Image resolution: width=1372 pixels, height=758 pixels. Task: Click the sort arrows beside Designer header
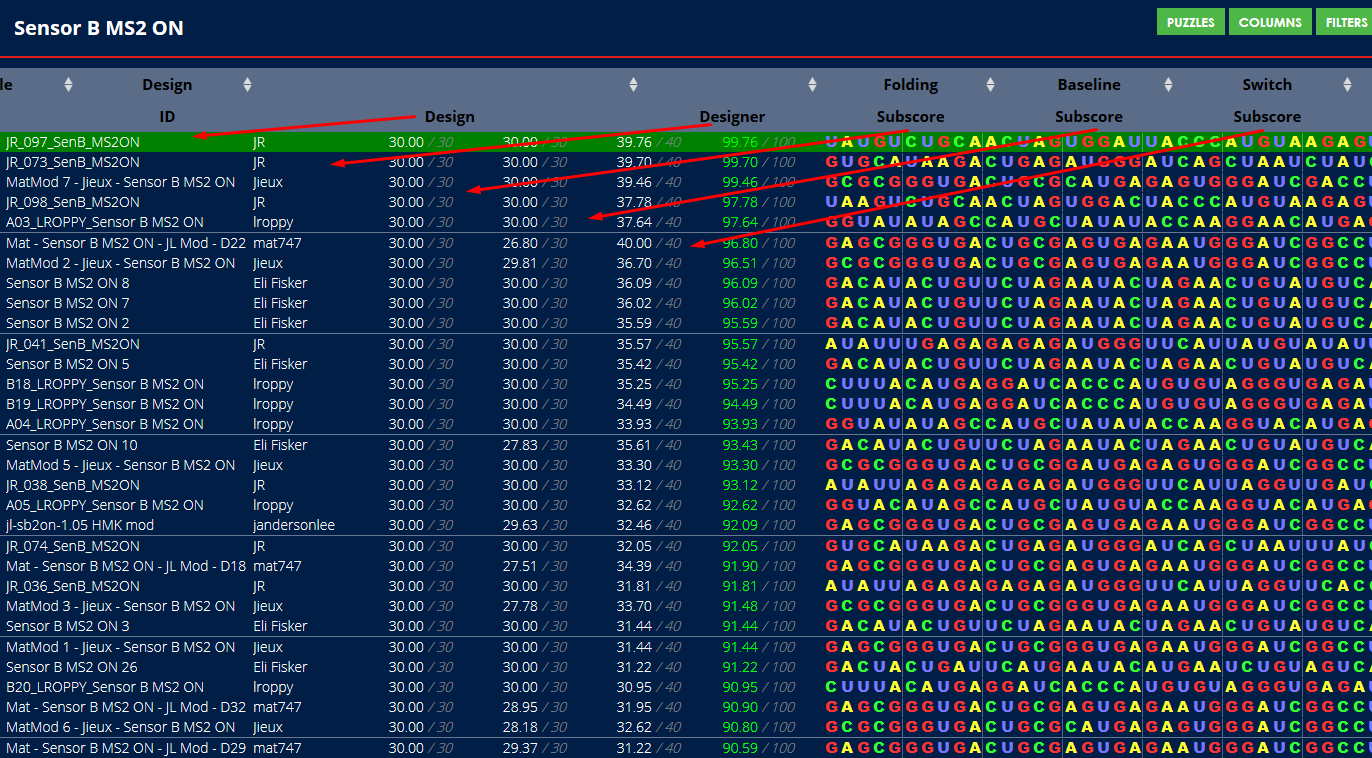point(812,85)
